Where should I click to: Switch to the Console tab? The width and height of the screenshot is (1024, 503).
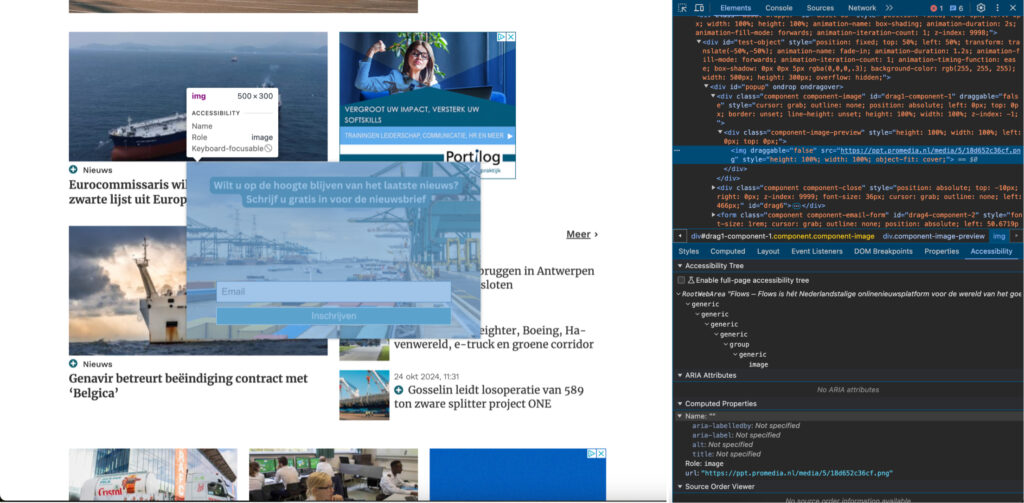[778, 8]
